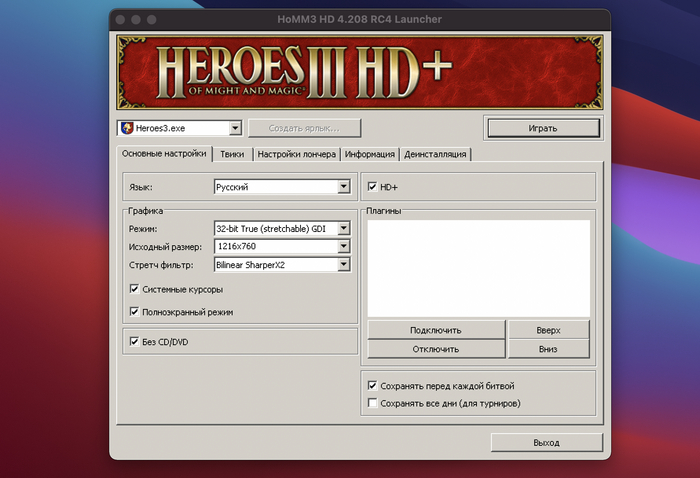Open the Твики tab

(x=232, y=154)
